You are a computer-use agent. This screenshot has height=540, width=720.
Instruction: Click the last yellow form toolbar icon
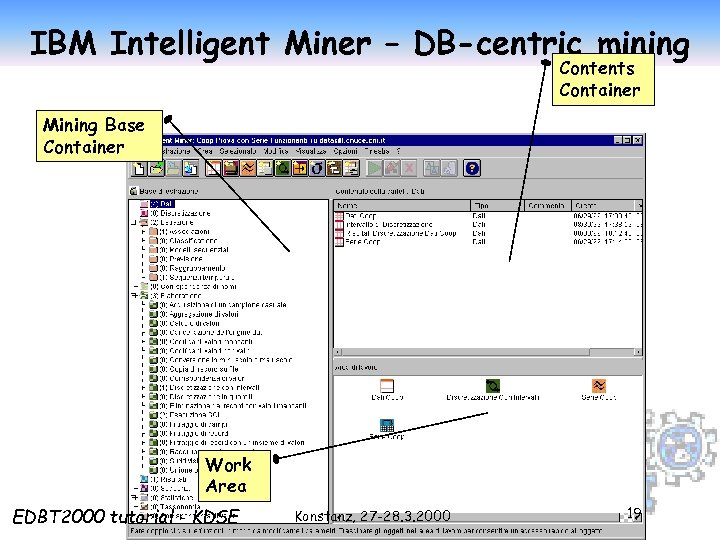(351, 169)
